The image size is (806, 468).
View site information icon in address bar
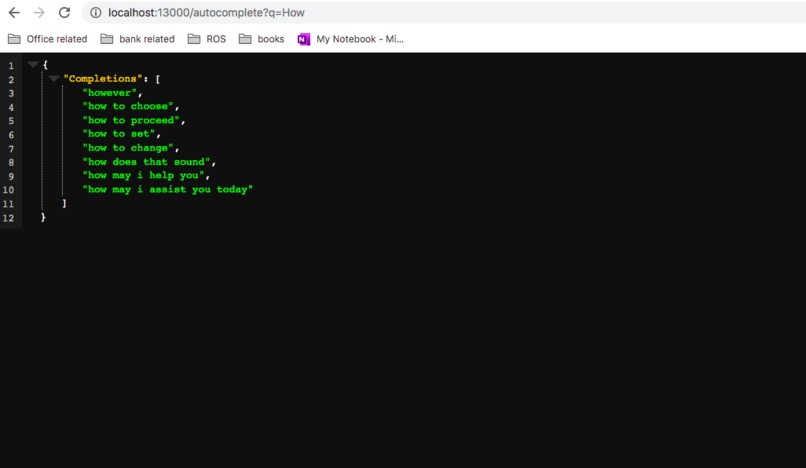click(96, 12)
